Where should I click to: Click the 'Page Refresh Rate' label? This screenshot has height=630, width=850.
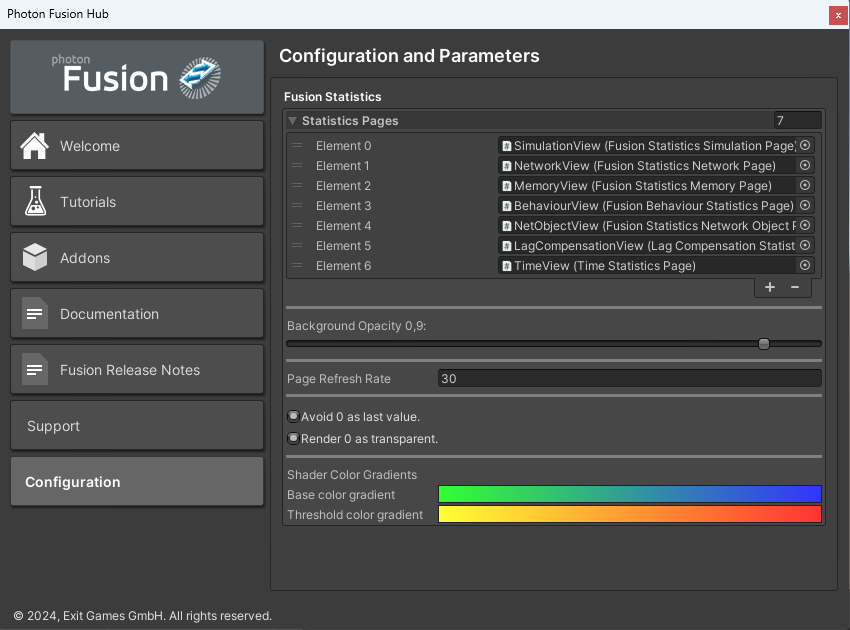point(339,379)
